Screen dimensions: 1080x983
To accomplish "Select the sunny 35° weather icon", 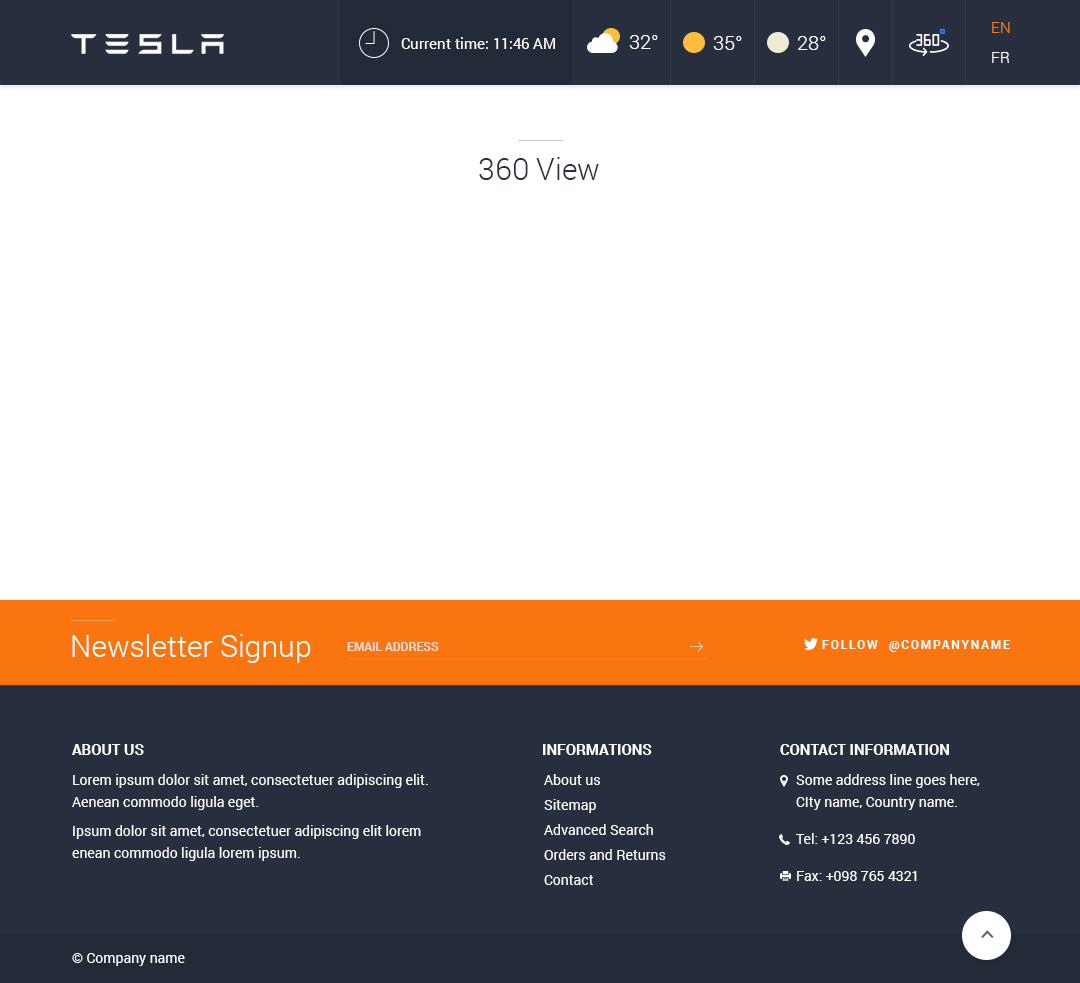I will [694, 43].
